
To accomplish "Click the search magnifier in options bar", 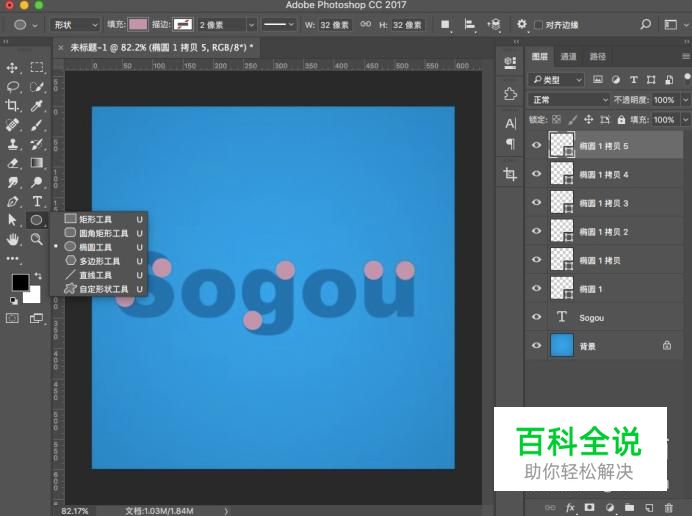I will coord(646,24).
